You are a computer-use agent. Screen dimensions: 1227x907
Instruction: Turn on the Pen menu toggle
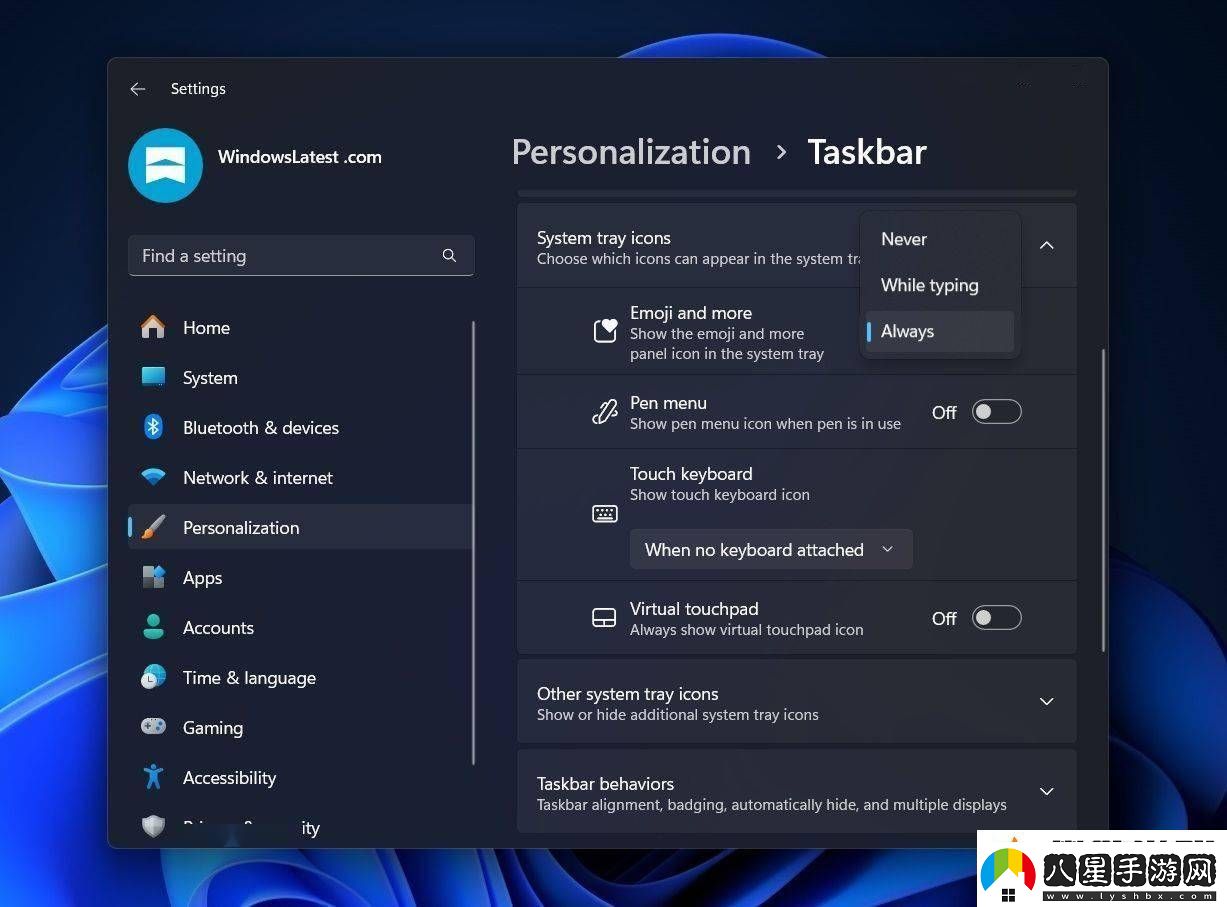tap(997, 412)
